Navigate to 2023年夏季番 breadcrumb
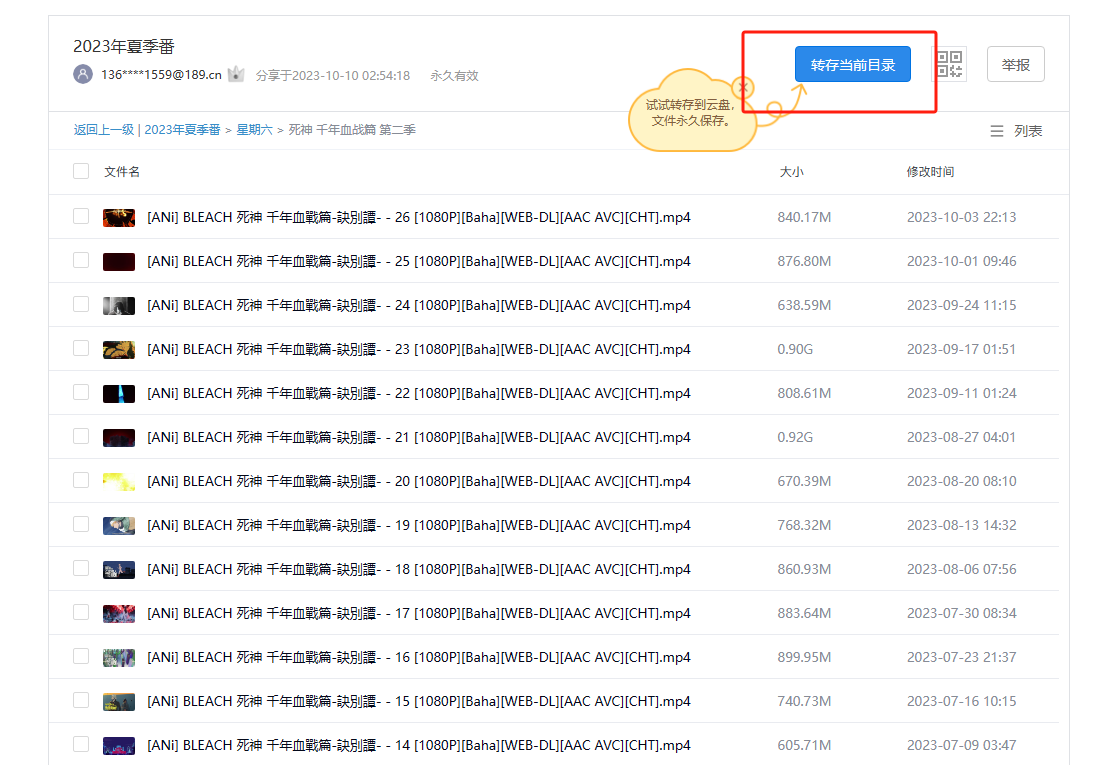This screenshot has height=765, width=1095. (182, 130)
